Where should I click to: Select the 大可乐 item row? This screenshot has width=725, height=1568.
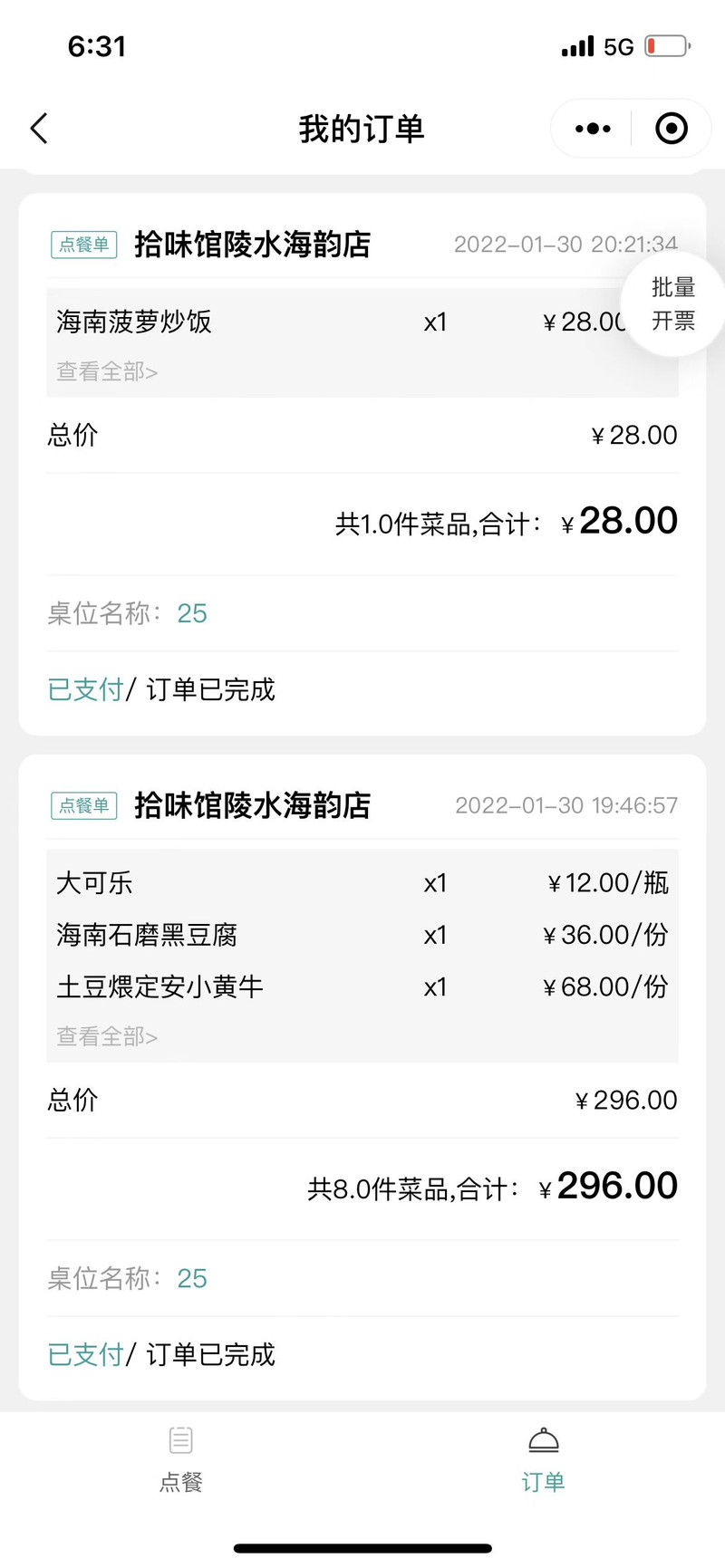point(362,883)
